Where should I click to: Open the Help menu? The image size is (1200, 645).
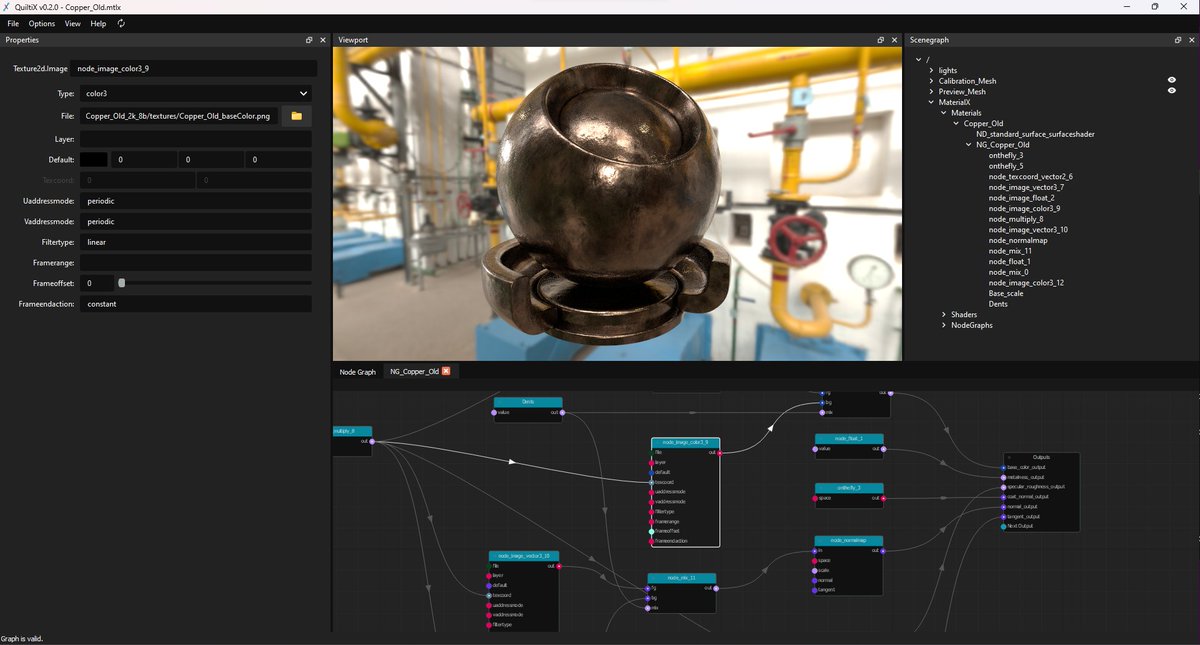(98, 23)
